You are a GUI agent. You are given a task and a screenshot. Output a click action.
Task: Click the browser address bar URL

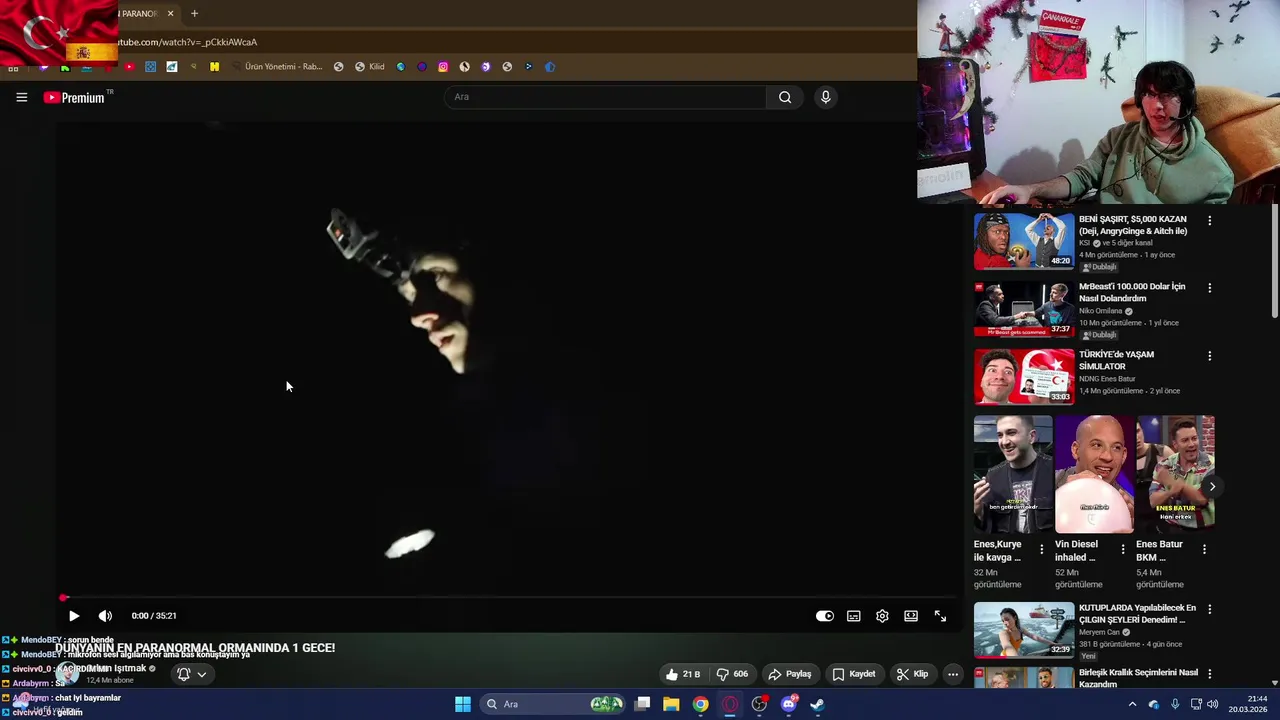pyautogui.click(x=187, y=42)
